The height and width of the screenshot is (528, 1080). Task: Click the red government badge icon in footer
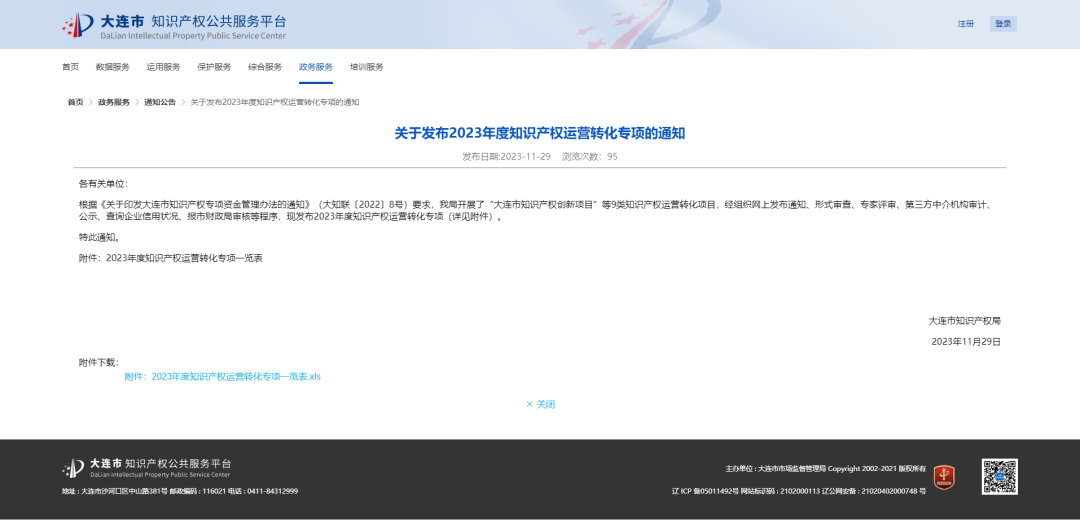[x=944, y=477]
